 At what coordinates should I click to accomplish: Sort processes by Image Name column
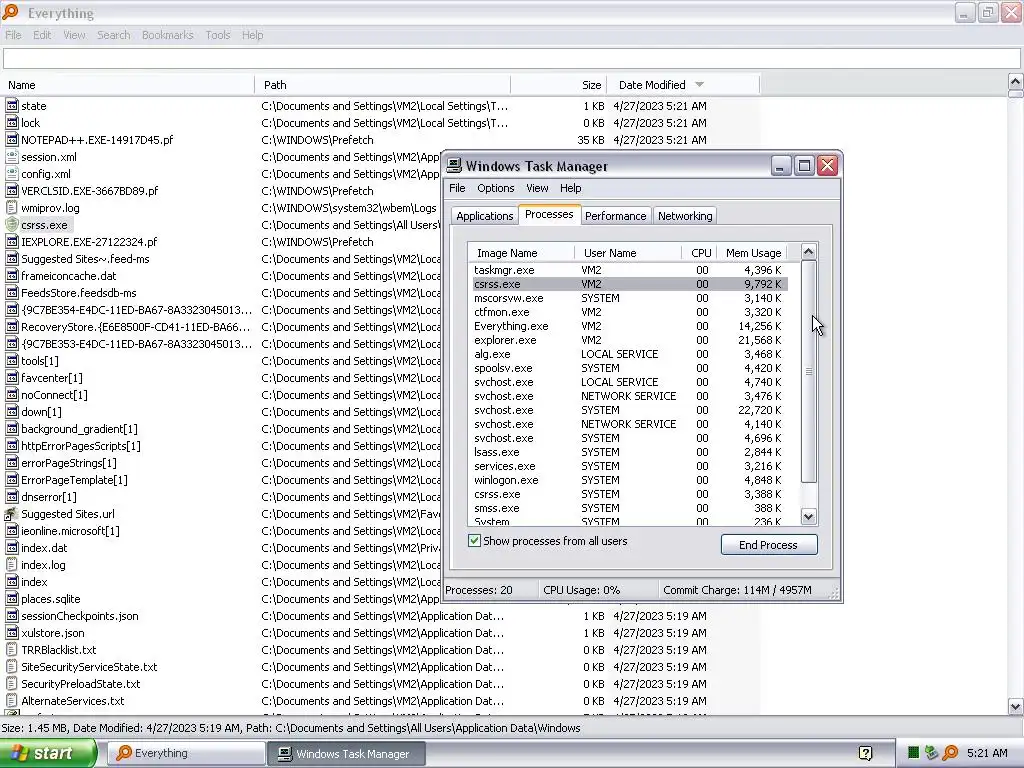coord(521,253)
